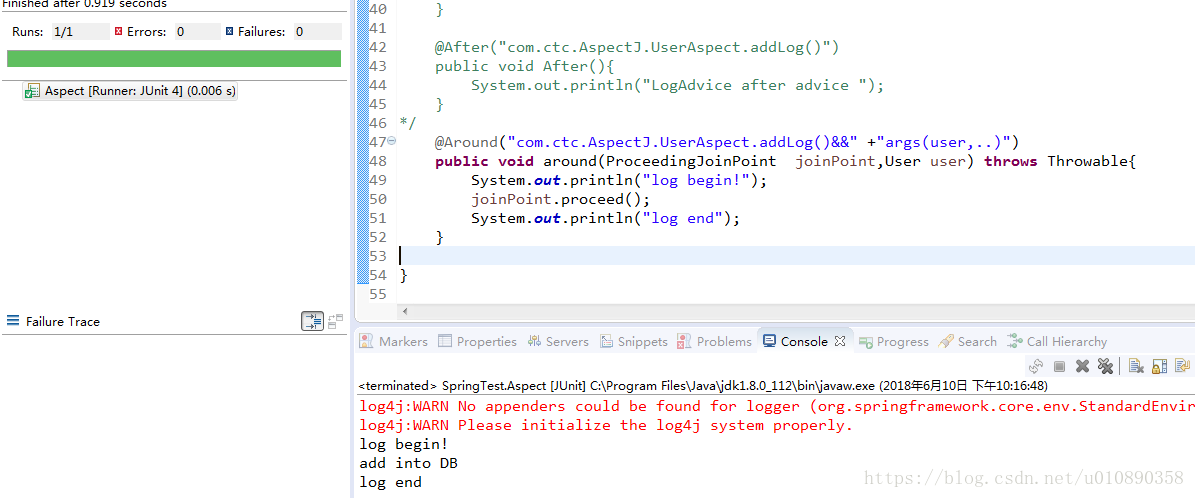This screenshot has height=498, width=1195.
Task: Clear the console output with the clear icon
Action: (1136, 366)
